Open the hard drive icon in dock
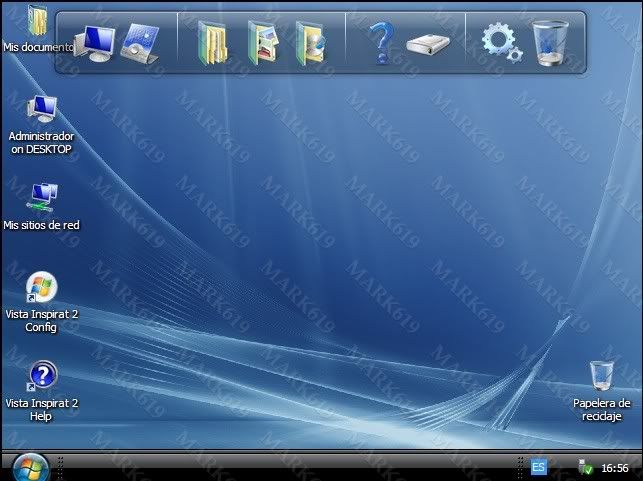The width and height of the screenshot is (643, 481). [x=428, y=44]
